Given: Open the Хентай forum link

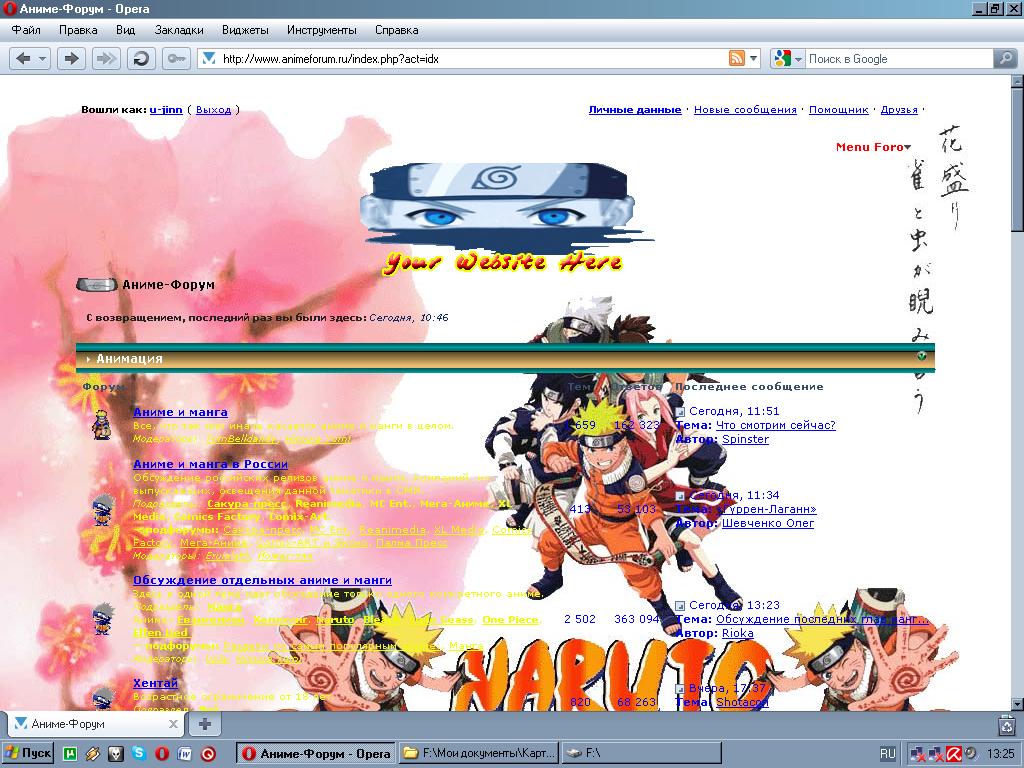Looking at the screenshot, I should coord(155,683).
